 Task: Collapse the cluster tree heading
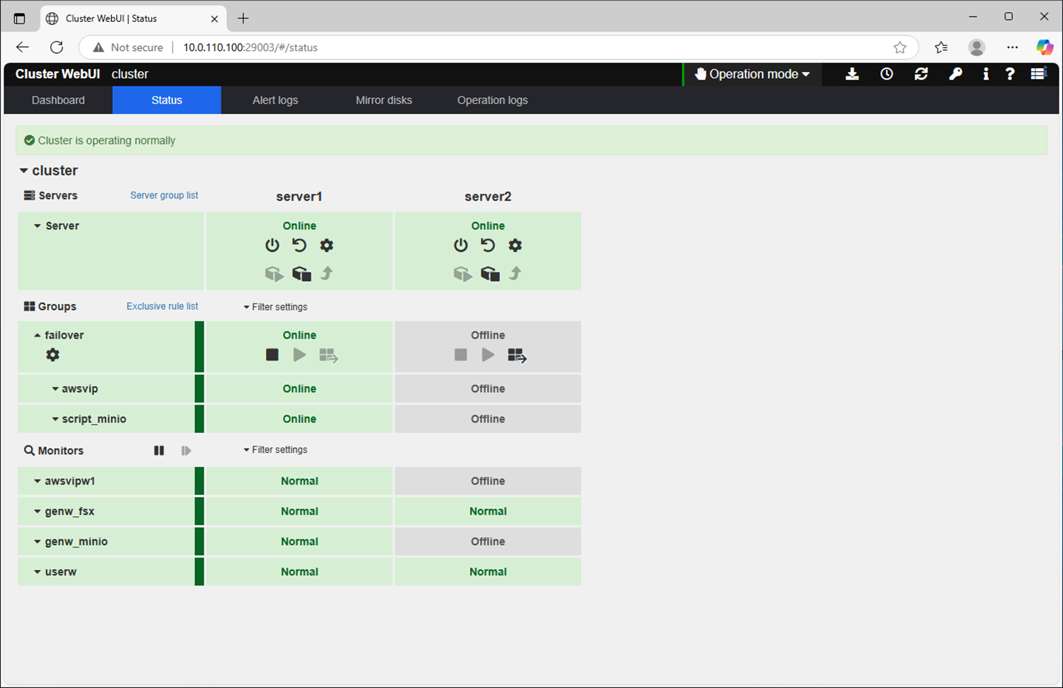point(24,171)
